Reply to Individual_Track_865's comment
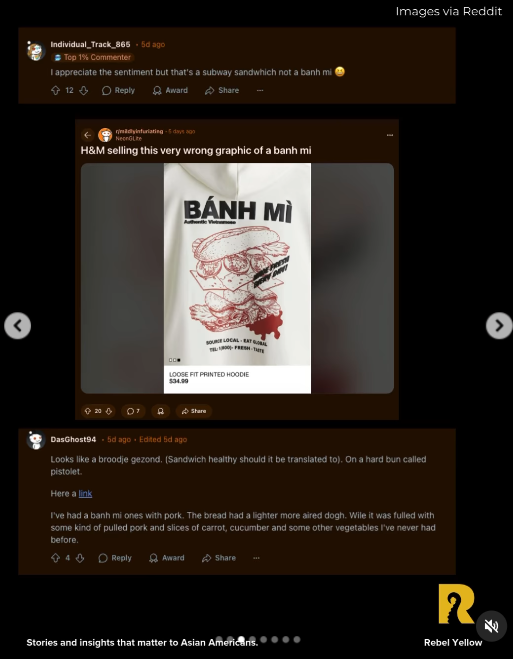This screenshot has width=513, height=659. coord(118,90)
